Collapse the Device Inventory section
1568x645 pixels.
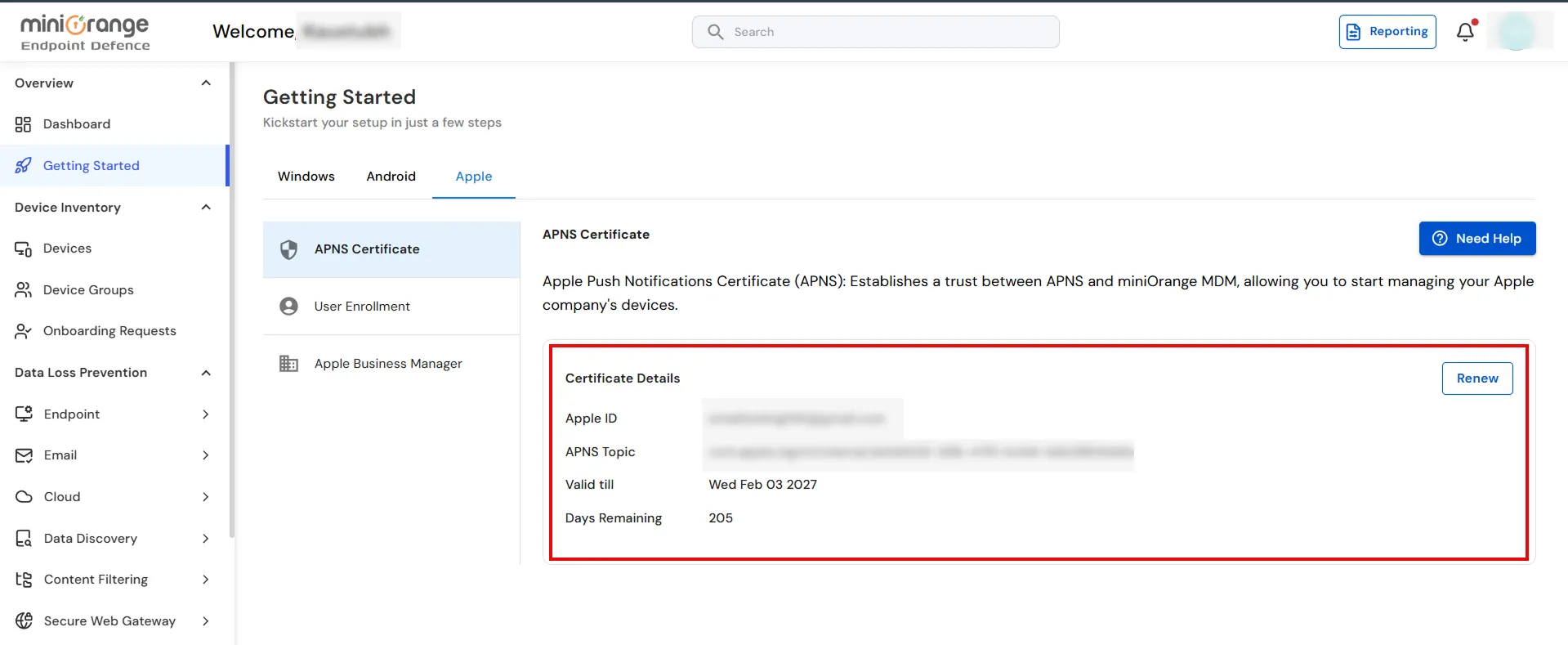(x=206, y=208)
